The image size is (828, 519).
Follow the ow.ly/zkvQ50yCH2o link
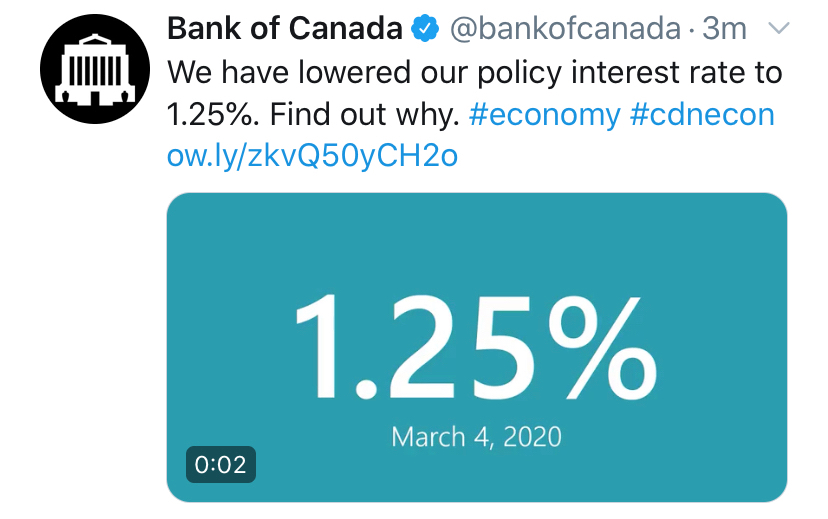pyautogui.click(x=312, y=156)
